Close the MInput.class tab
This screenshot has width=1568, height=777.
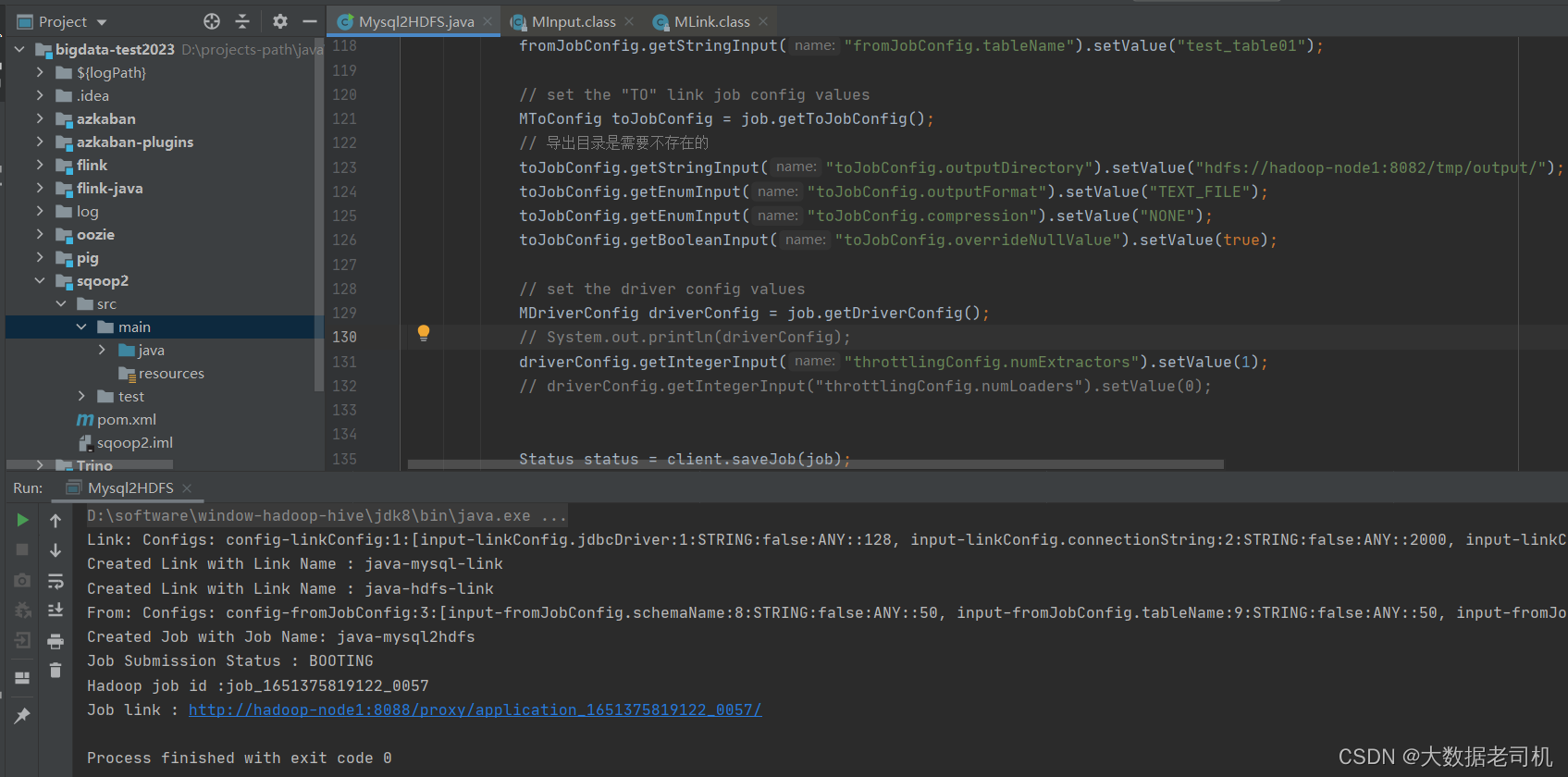click(x=630, y=21)
